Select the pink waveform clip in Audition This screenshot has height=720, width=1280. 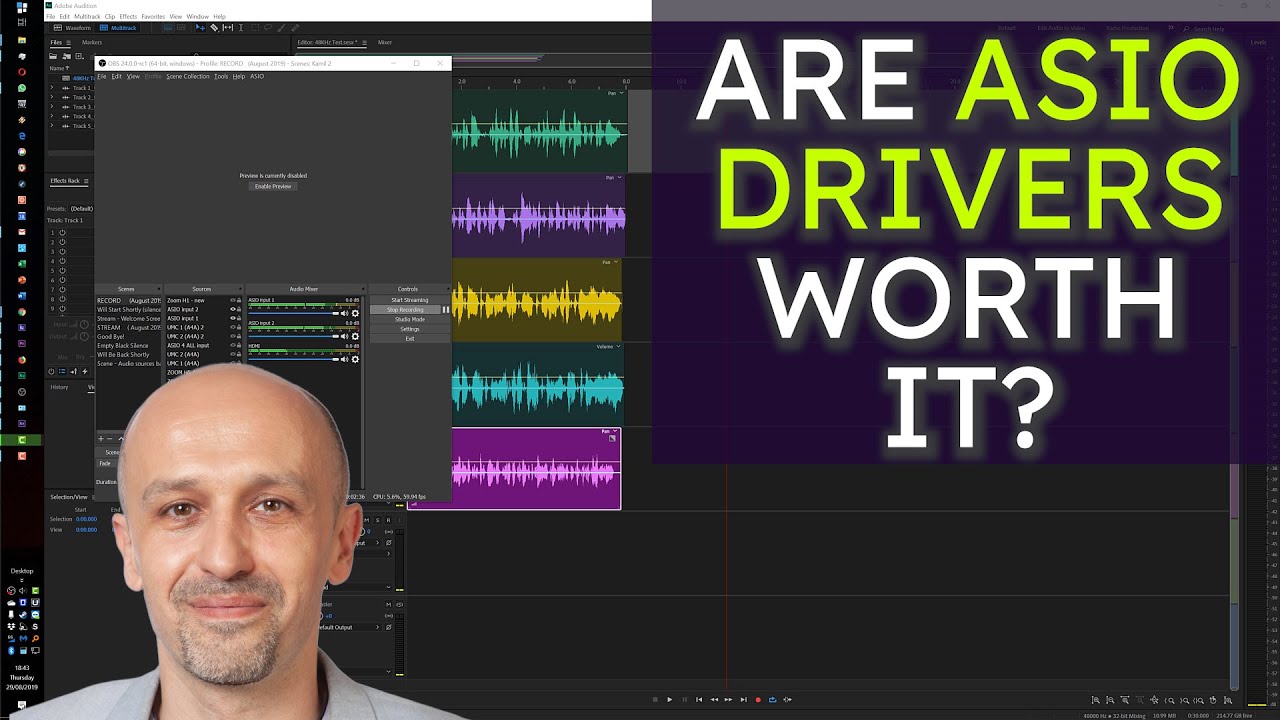pos(536,469)
